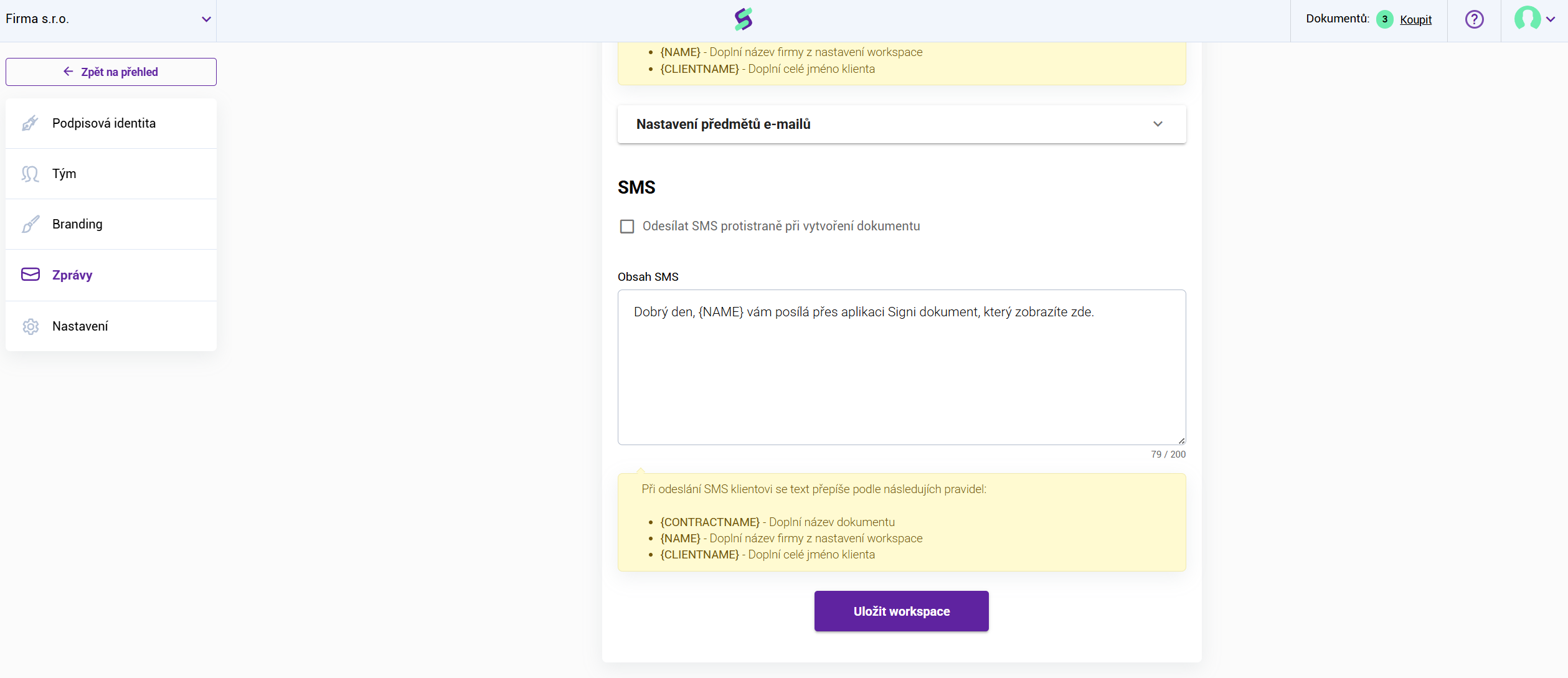This screenshot has width=1568, height=678.
Task: Click the brush icon beside Branding
Action: coord(30,224)
